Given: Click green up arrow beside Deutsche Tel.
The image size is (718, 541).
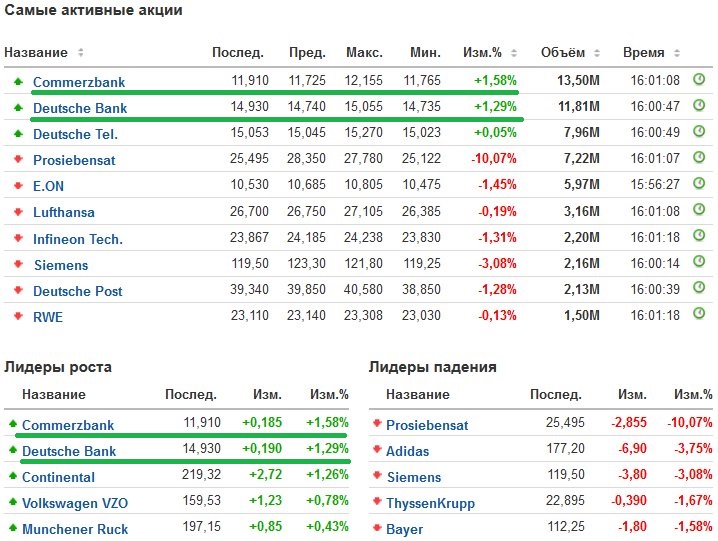Looking at the screenshot, I should point(17,133).
